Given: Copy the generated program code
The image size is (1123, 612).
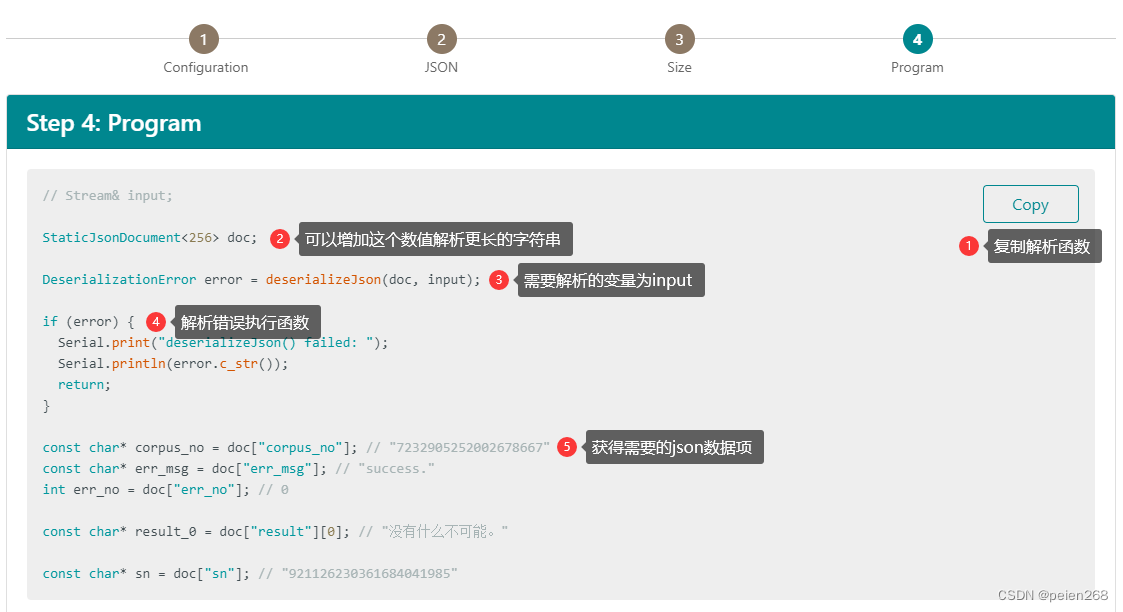Looking at the screenshot, I should pos(1030,204).
